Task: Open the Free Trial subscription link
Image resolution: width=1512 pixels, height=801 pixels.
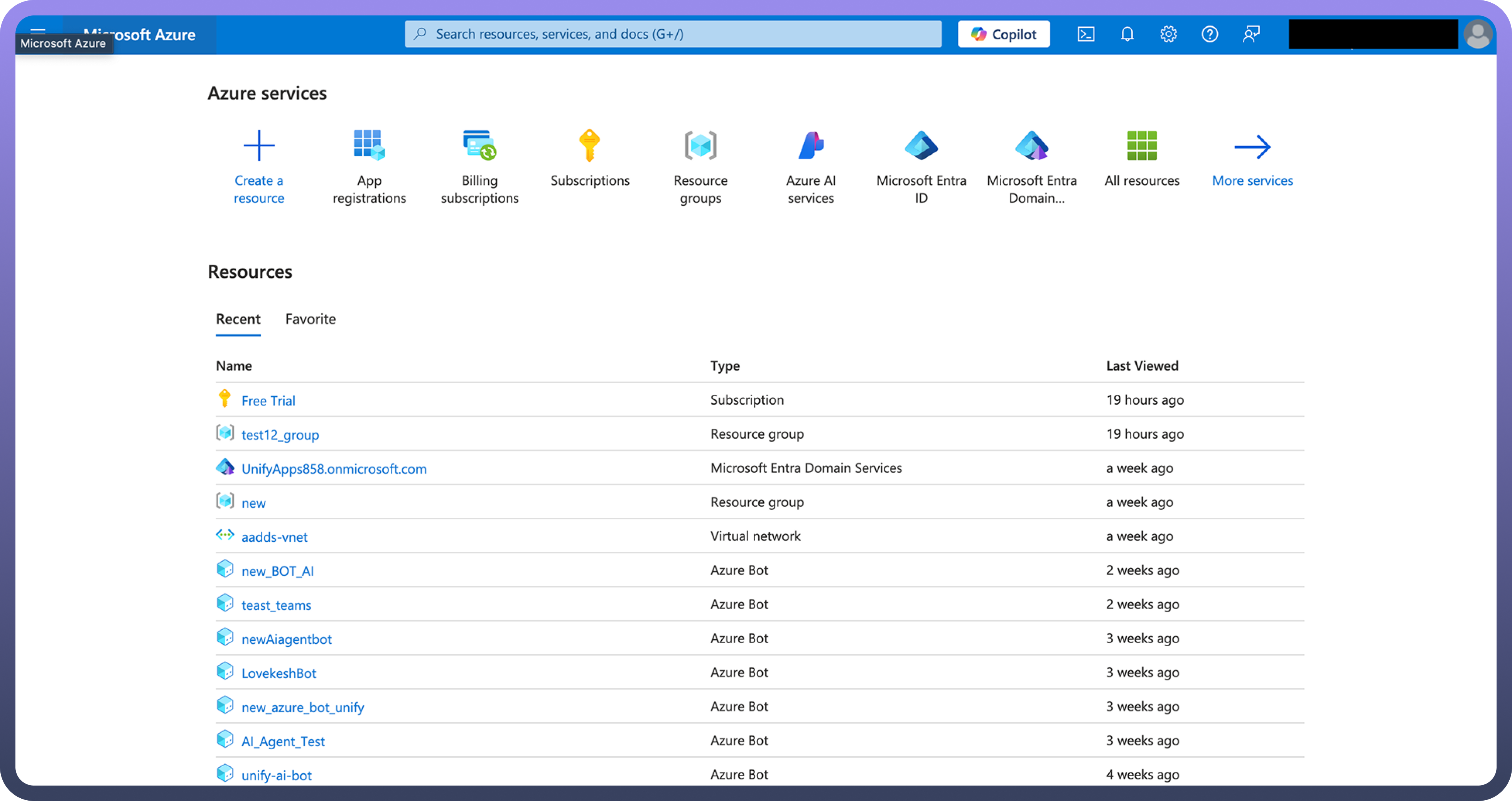Action: pyautogui.click(x=268, y=400)
